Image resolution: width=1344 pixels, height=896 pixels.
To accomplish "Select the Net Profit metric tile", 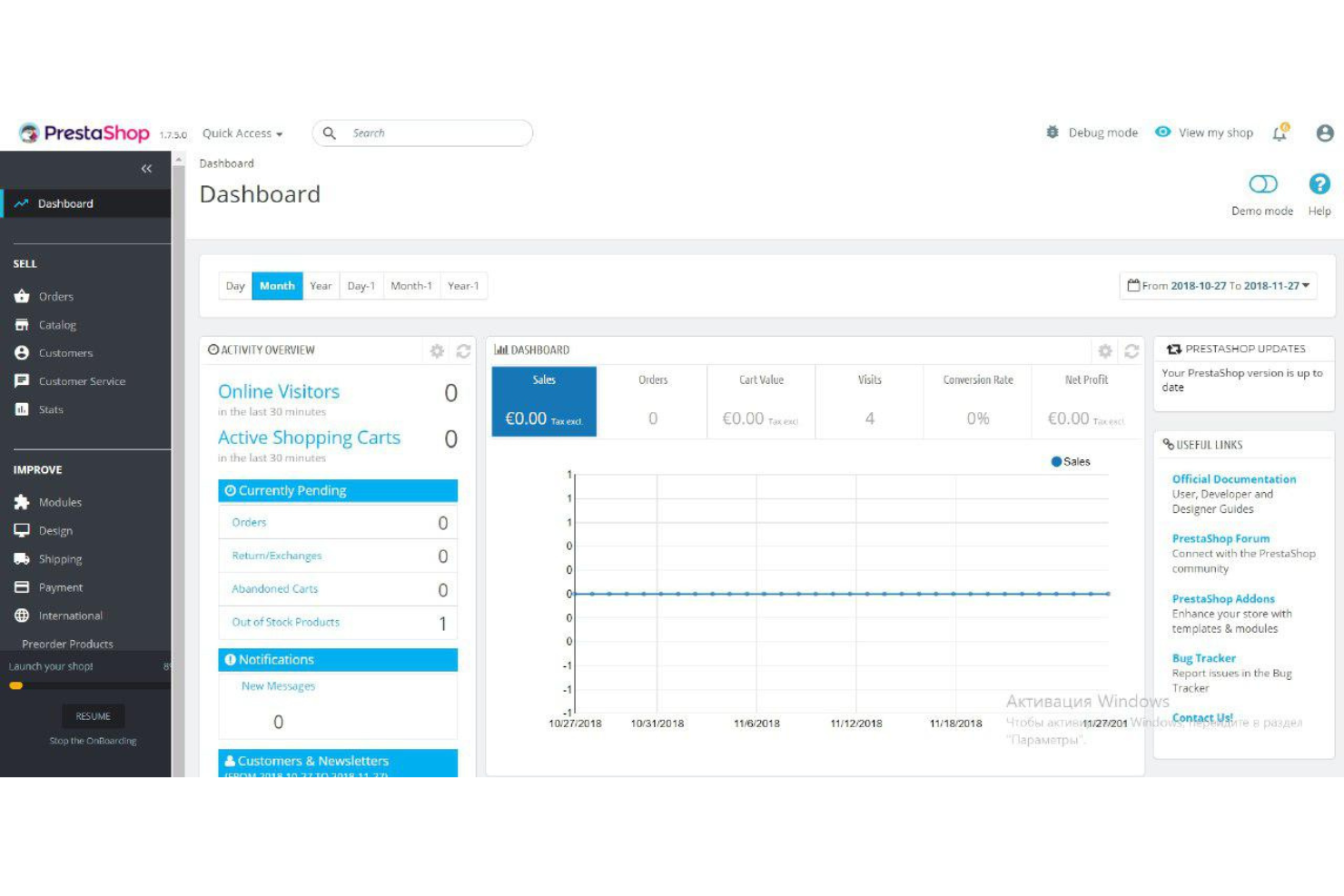I will point(1086,401).
